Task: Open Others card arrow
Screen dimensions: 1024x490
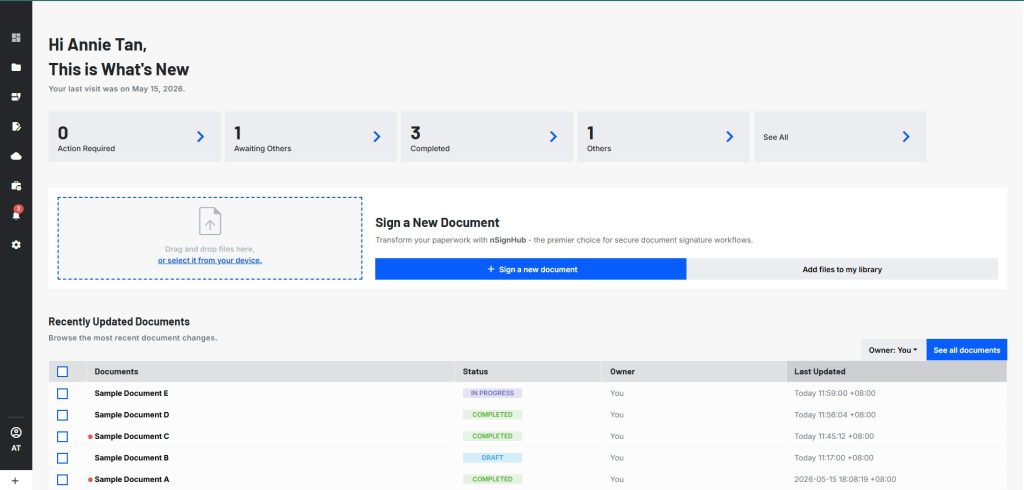Action: pyautogui.click(x=729, y=137)
